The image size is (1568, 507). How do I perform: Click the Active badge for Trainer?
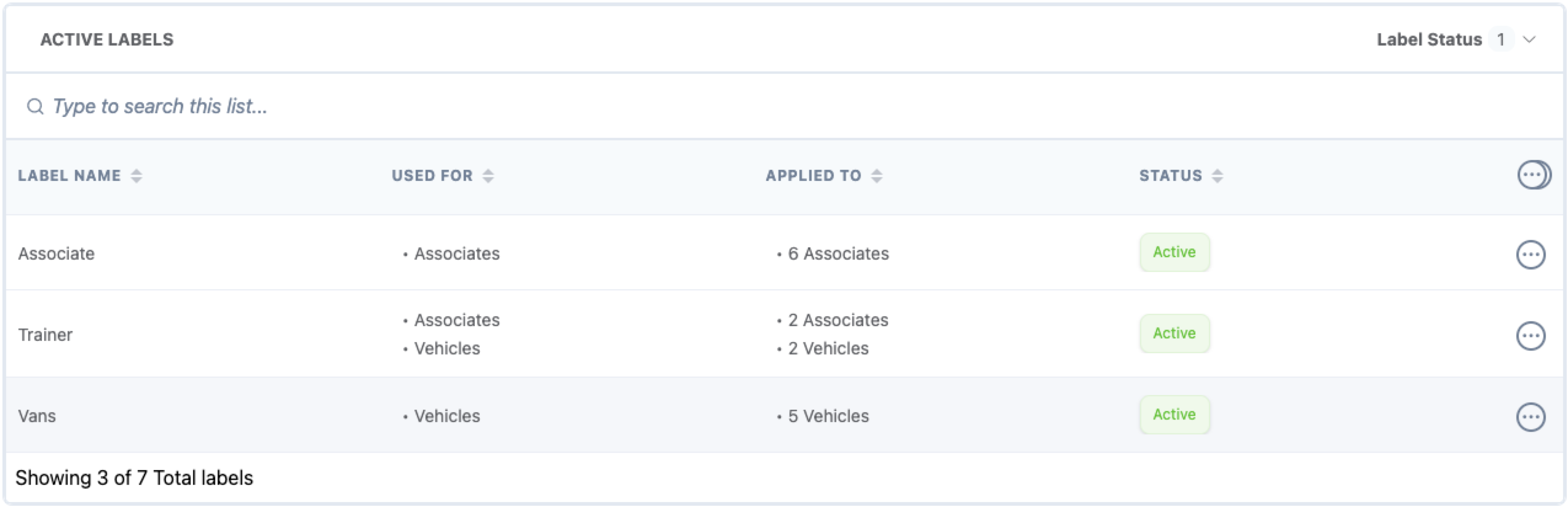(x=1174, y=333)
